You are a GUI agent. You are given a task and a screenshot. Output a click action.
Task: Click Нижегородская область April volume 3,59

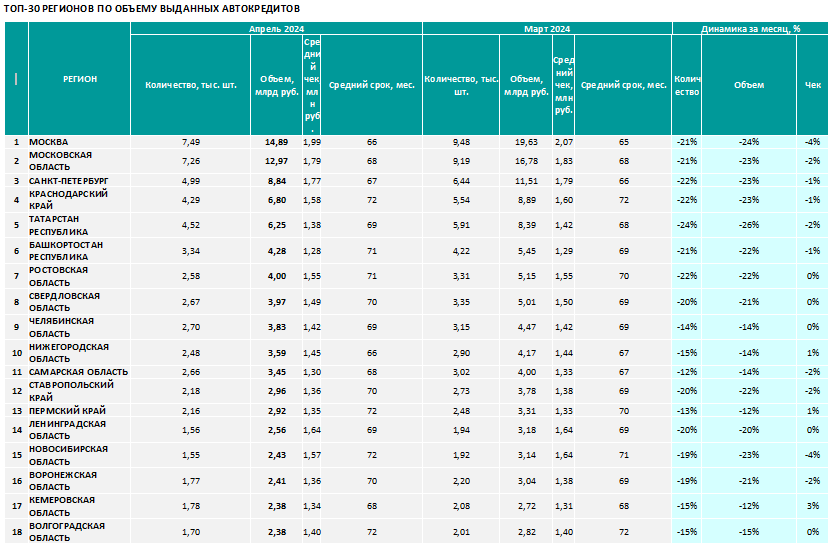(x=277, y=353)
